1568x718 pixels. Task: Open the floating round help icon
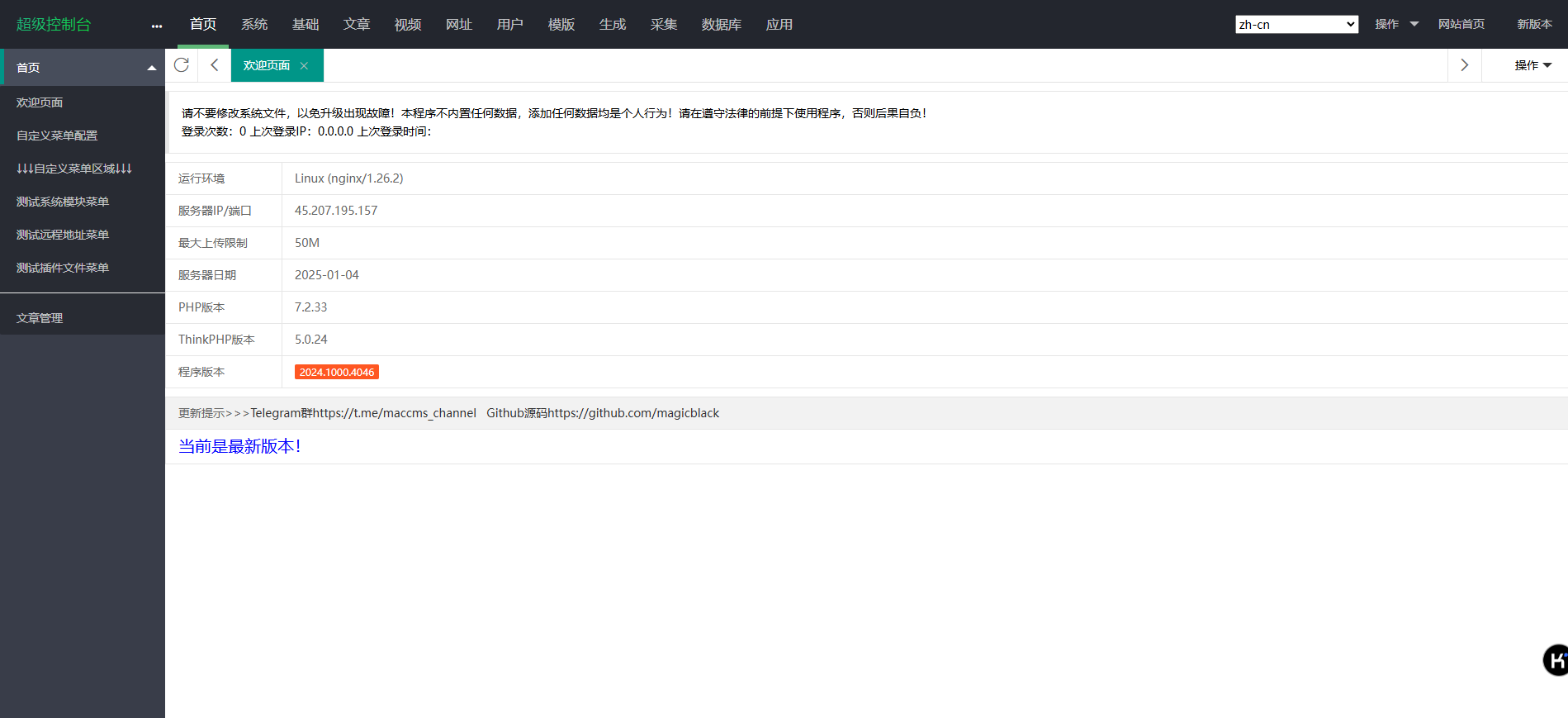pos(1556,660)
